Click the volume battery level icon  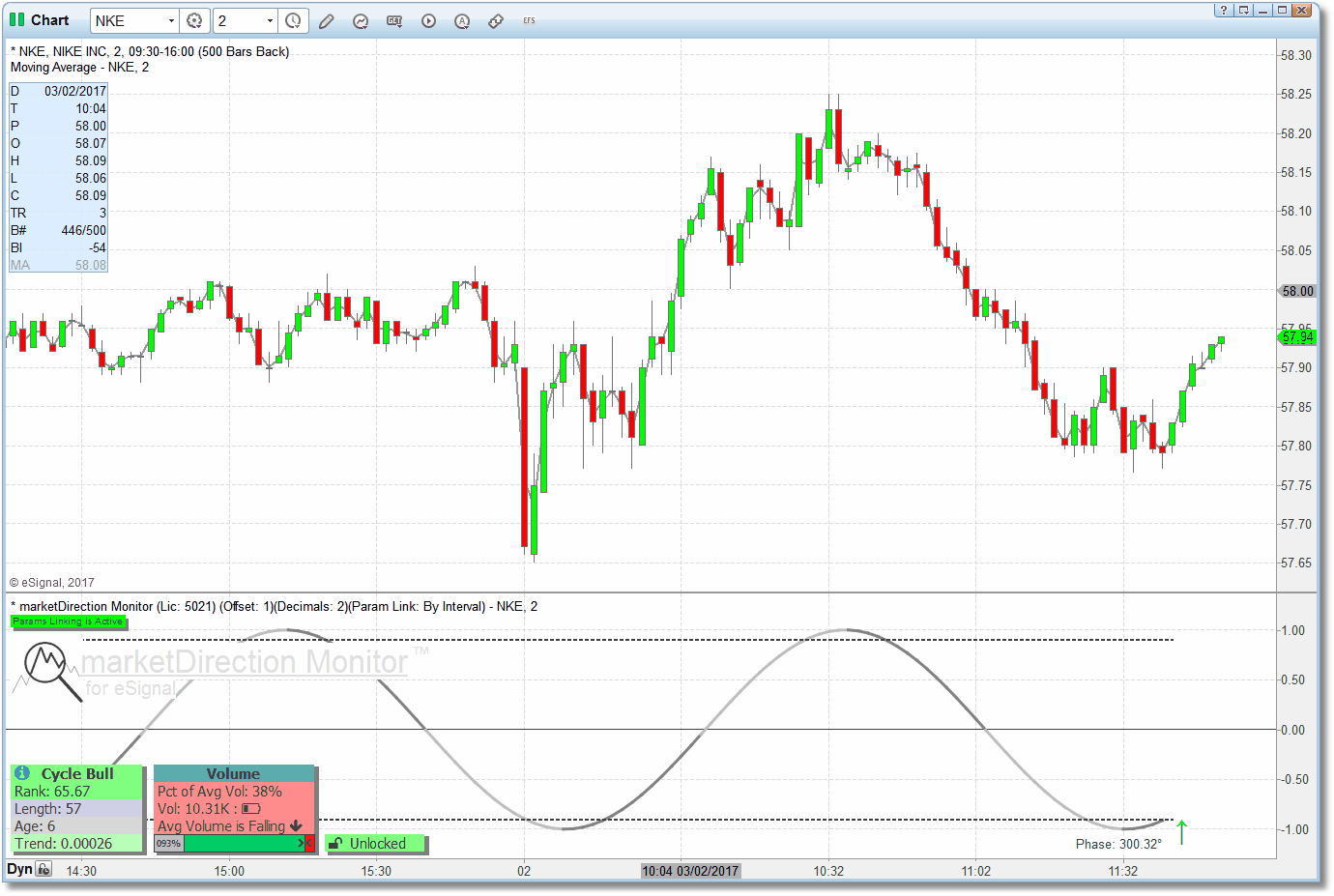pos(251,808)
